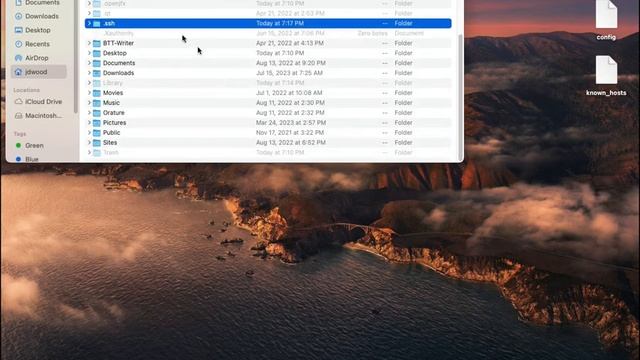
Task: Click the 'config' label on the desktop
Action: click(606, 37)
